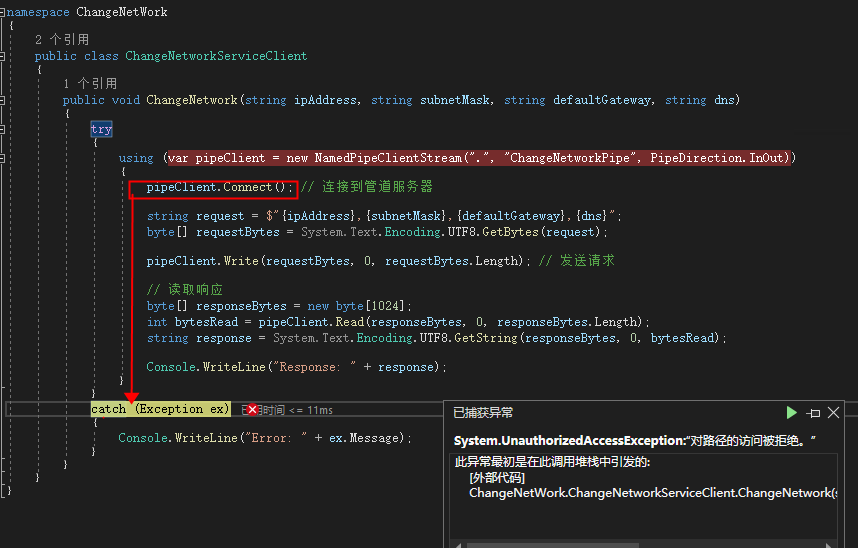The image size is (858, 548).
Task: Click the '已捕获异常' popup title
Action: coord(483,413)
